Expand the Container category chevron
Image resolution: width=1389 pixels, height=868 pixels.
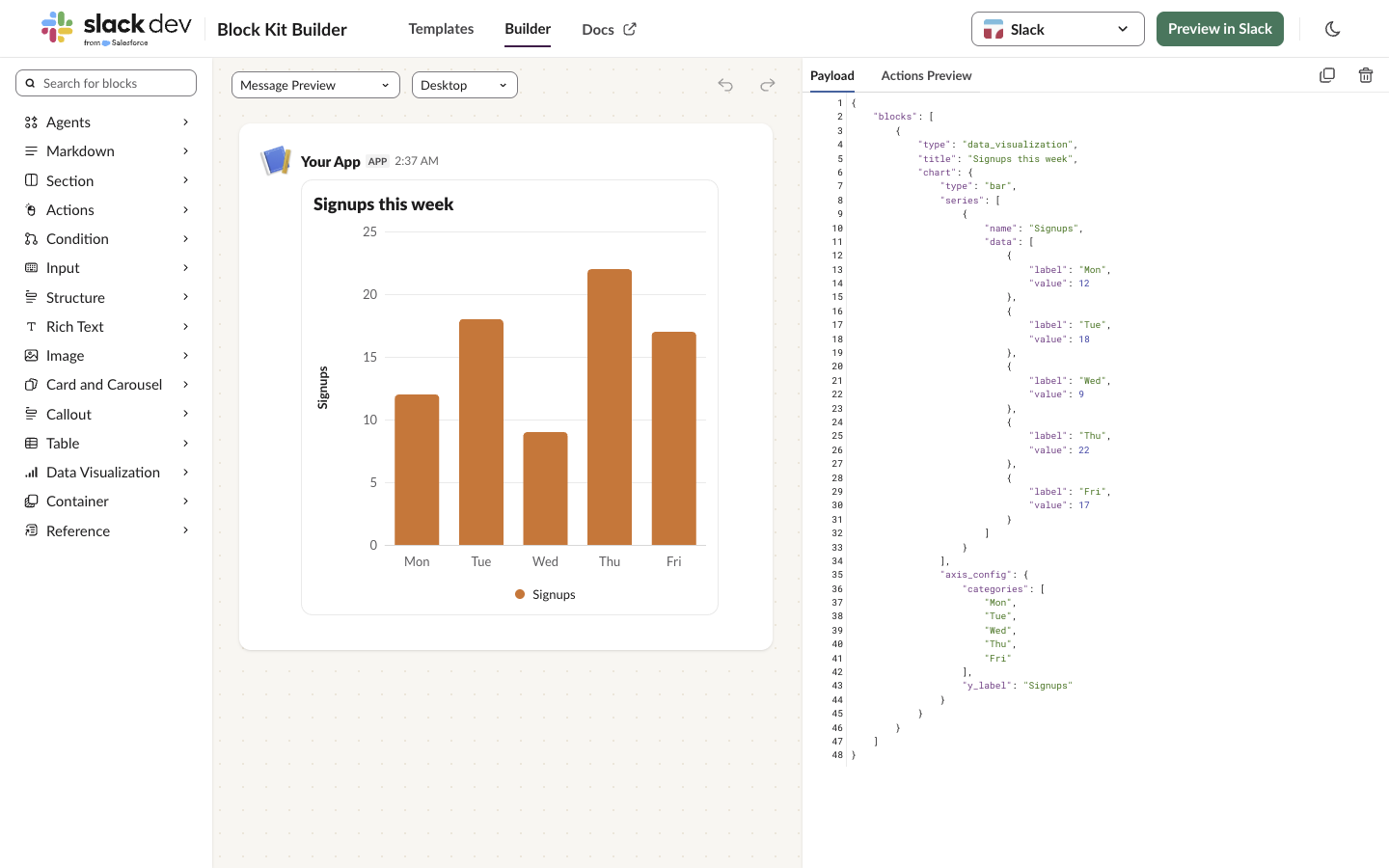[x=186, y=502]
